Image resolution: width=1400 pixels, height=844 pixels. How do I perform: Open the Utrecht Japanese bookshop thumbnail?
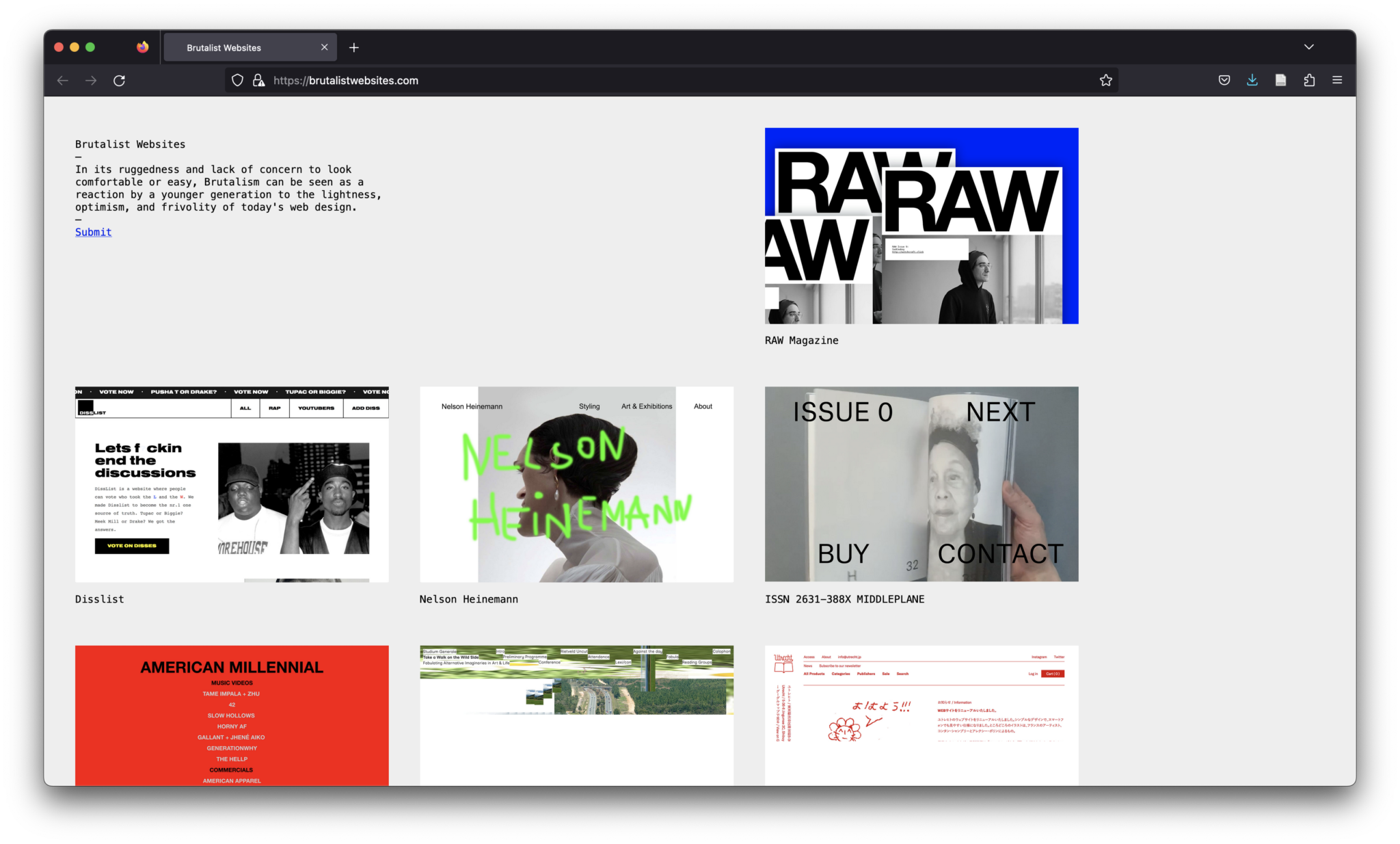pyautogui.click(x=921, y=715)
